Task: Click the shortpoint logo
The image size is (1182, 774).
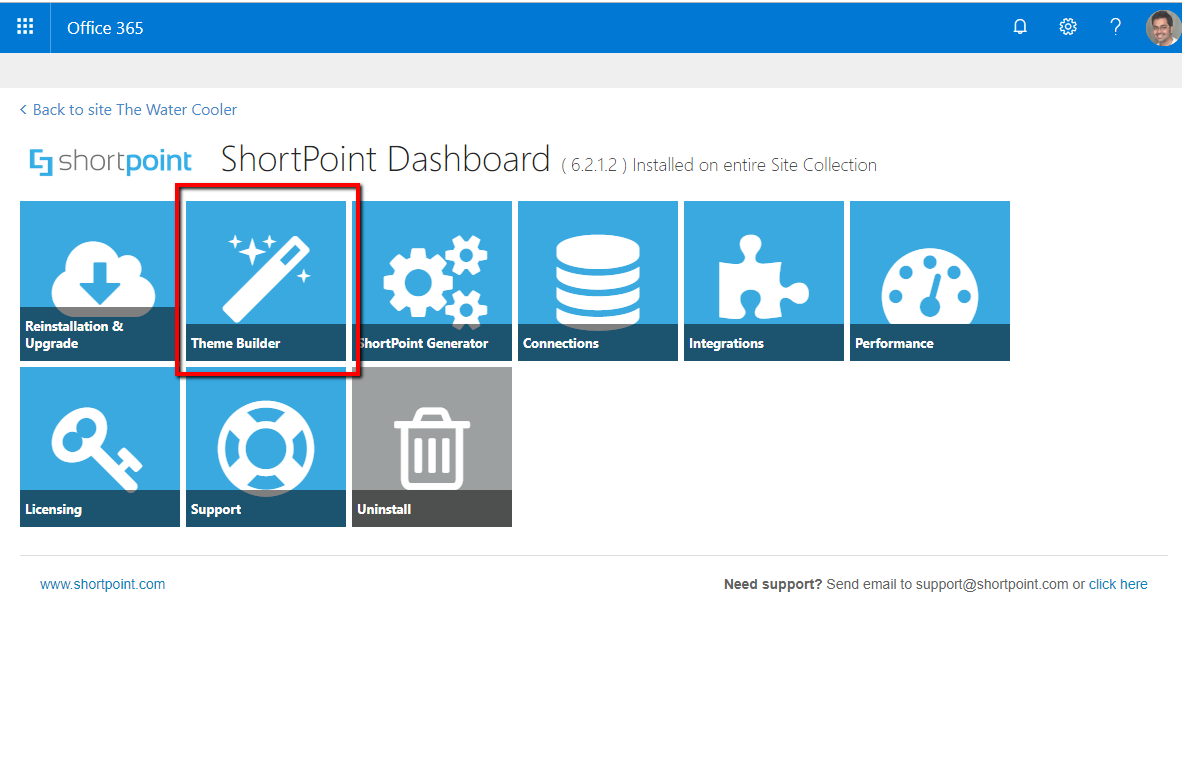Action: 110,161
